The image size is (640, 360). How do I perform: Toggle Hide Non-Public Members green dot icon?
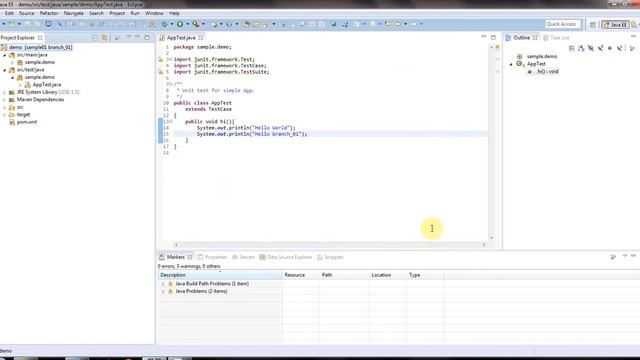(x=610, y=48)
